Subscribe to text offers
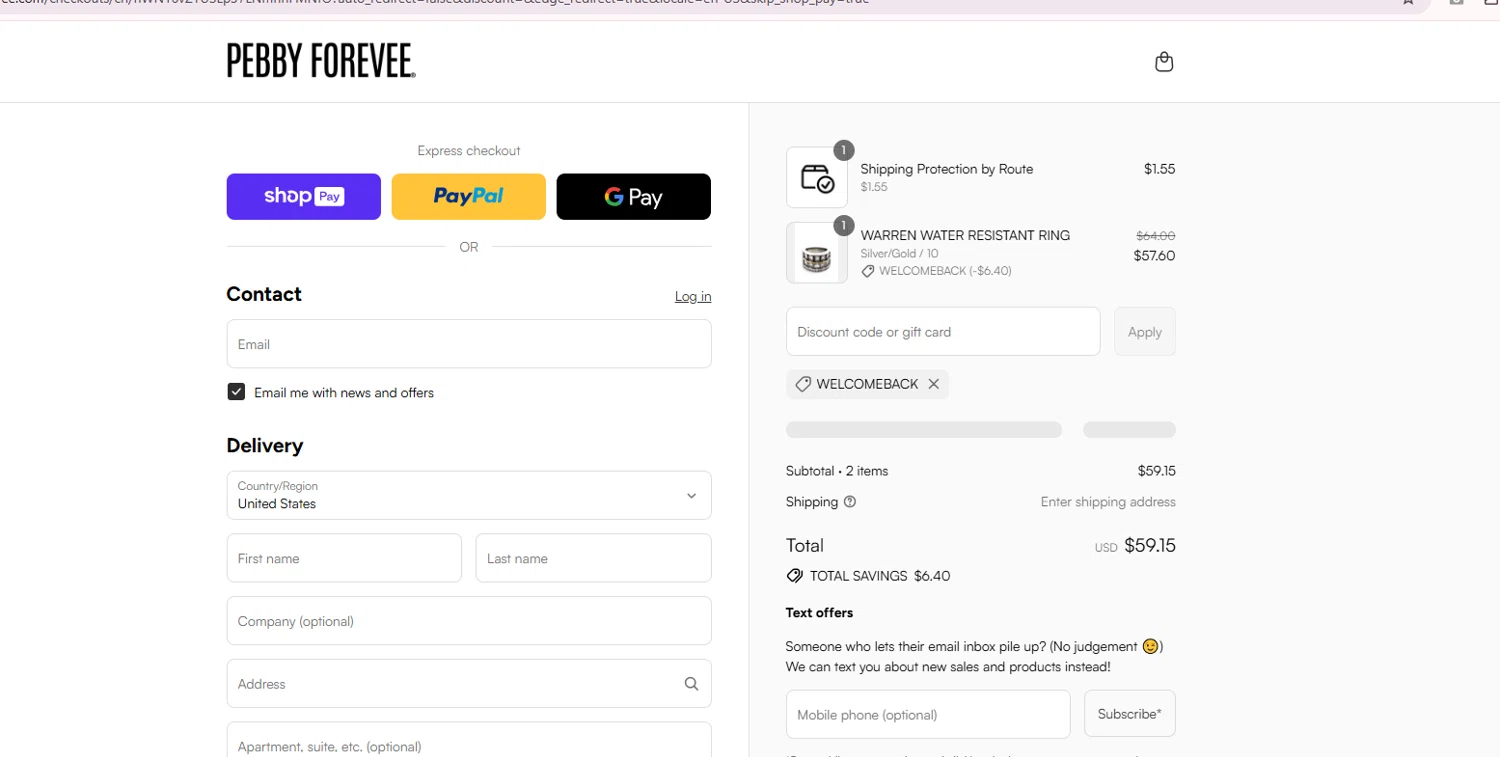The width and height of the screenshot is (1500, 757). click(1130, 714)
